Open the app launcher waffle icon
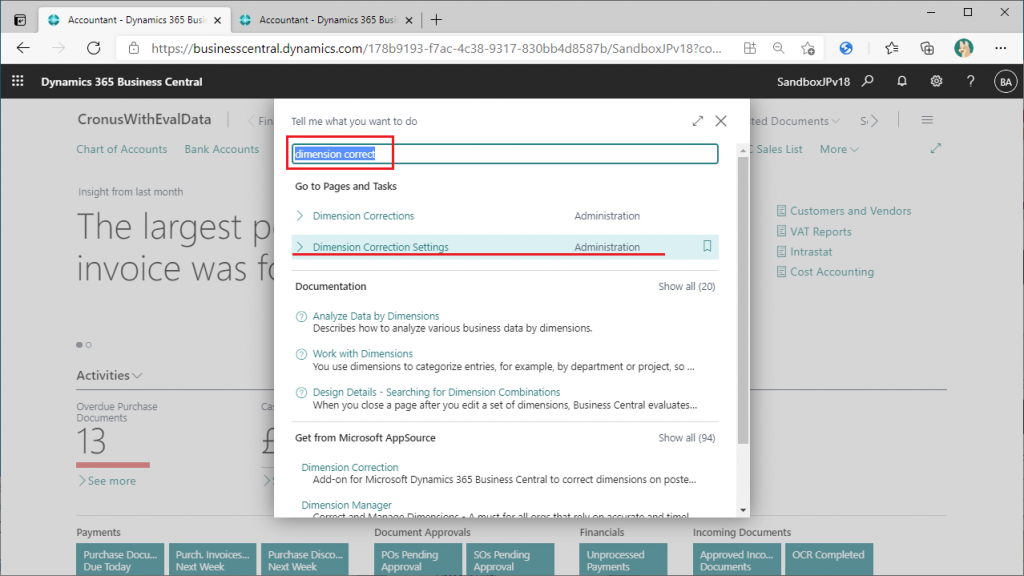This screenshot has height=576, width=1024. pos(18,81)
